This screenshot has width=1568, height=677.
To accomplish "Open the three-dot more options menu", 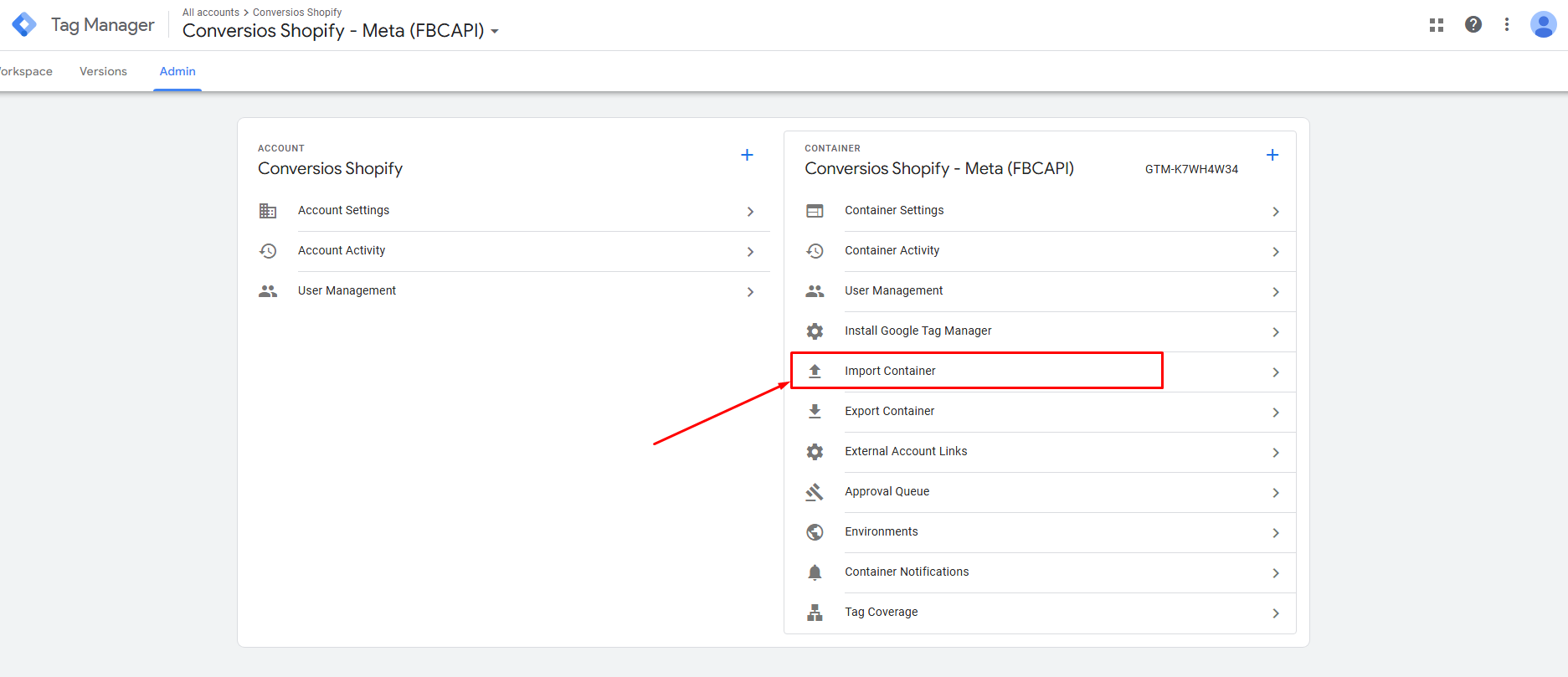I will (1507, 24).
